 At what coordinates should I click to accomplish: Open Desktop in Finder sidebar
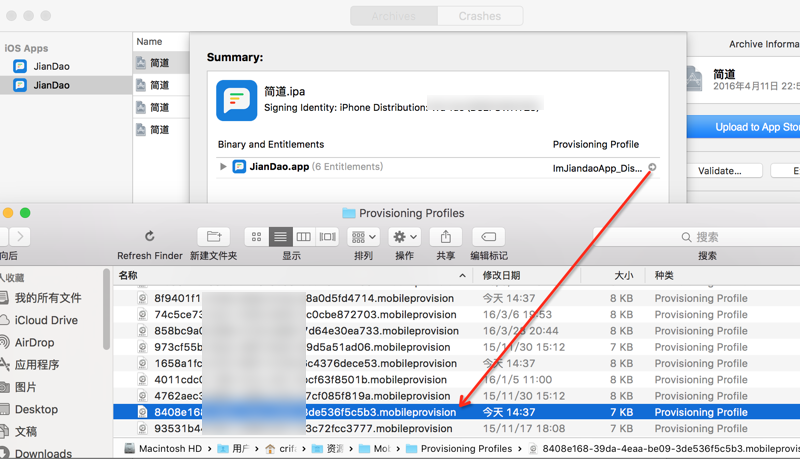(36, 410)
